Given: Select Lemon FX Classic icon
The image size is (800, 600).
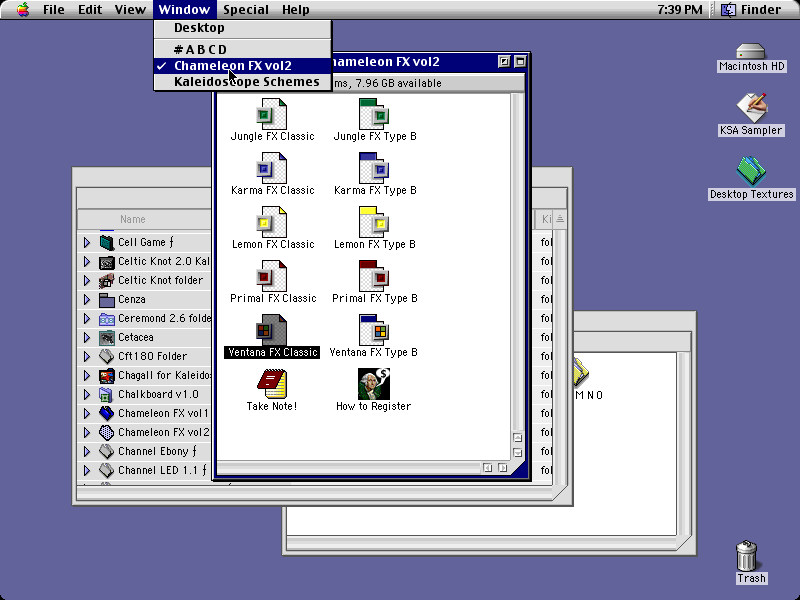Looking at the screenshot, I should pyautogui.click(x=271, y=222).
